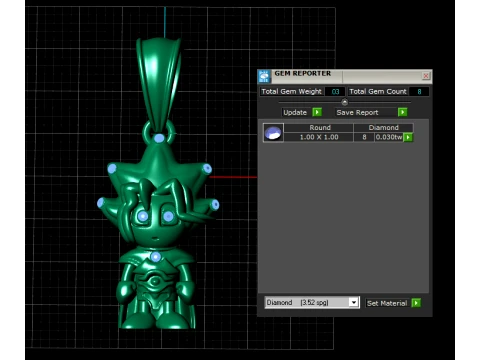Select the "Diamond" cell in gem table
This screenshot has width=480, height=360.
[383, 128]
